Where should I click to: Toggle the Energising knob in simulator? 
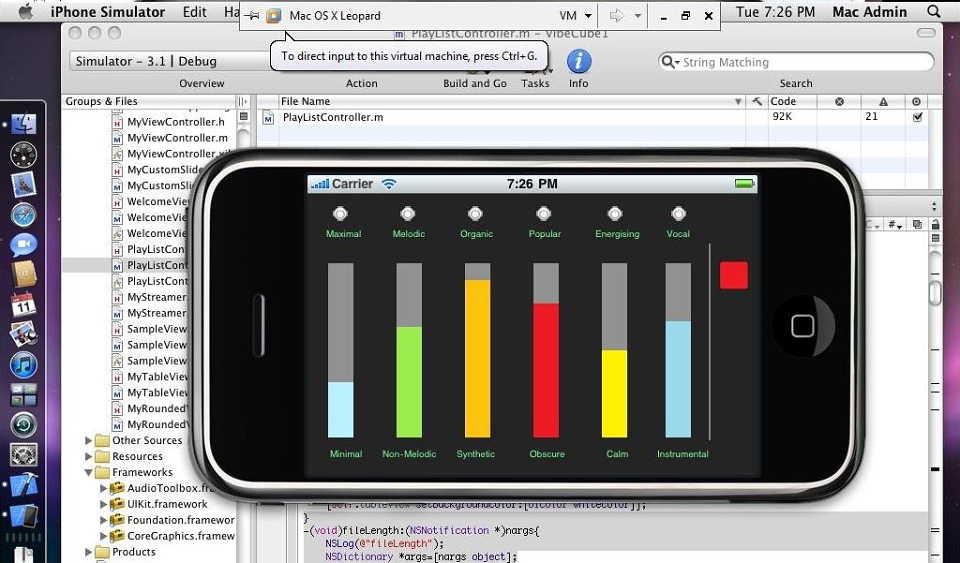(615, 214)
